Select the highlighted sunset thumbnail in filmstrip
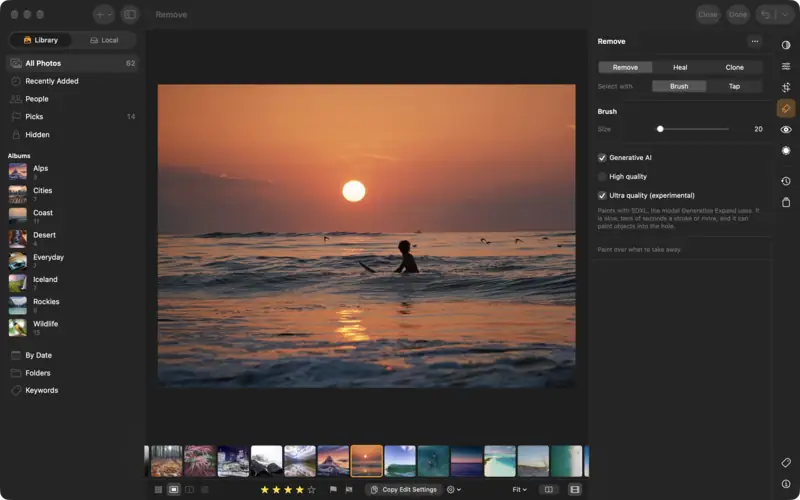Screen dimensions: 800x500 (366, 461)
